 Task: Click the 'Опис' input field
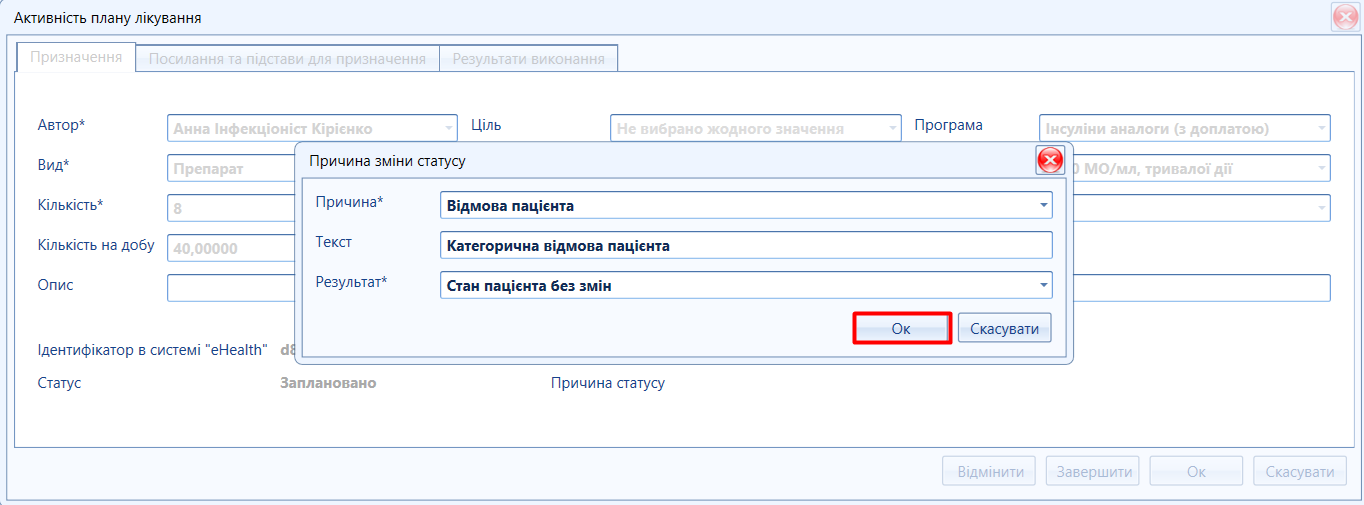click(x=232, y=288)
